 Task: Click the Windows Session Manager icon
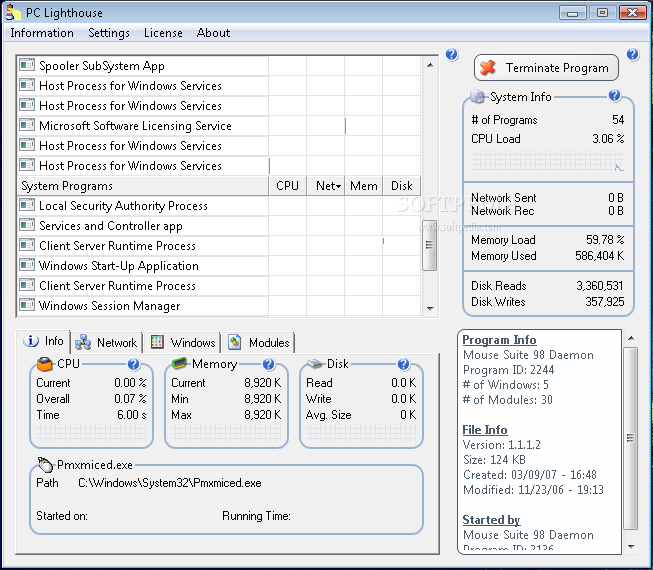point(27,305)
